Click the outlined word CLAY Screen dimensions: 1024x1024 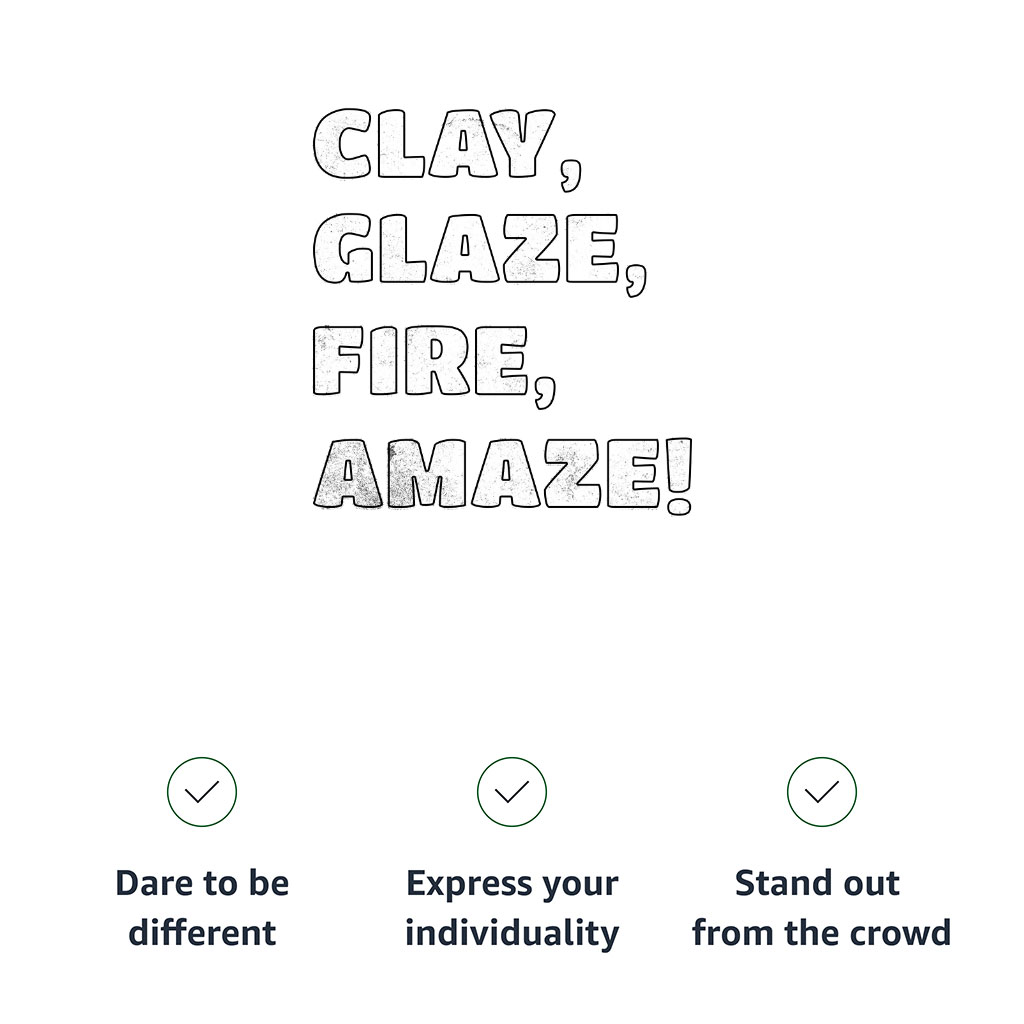(434, 144)
